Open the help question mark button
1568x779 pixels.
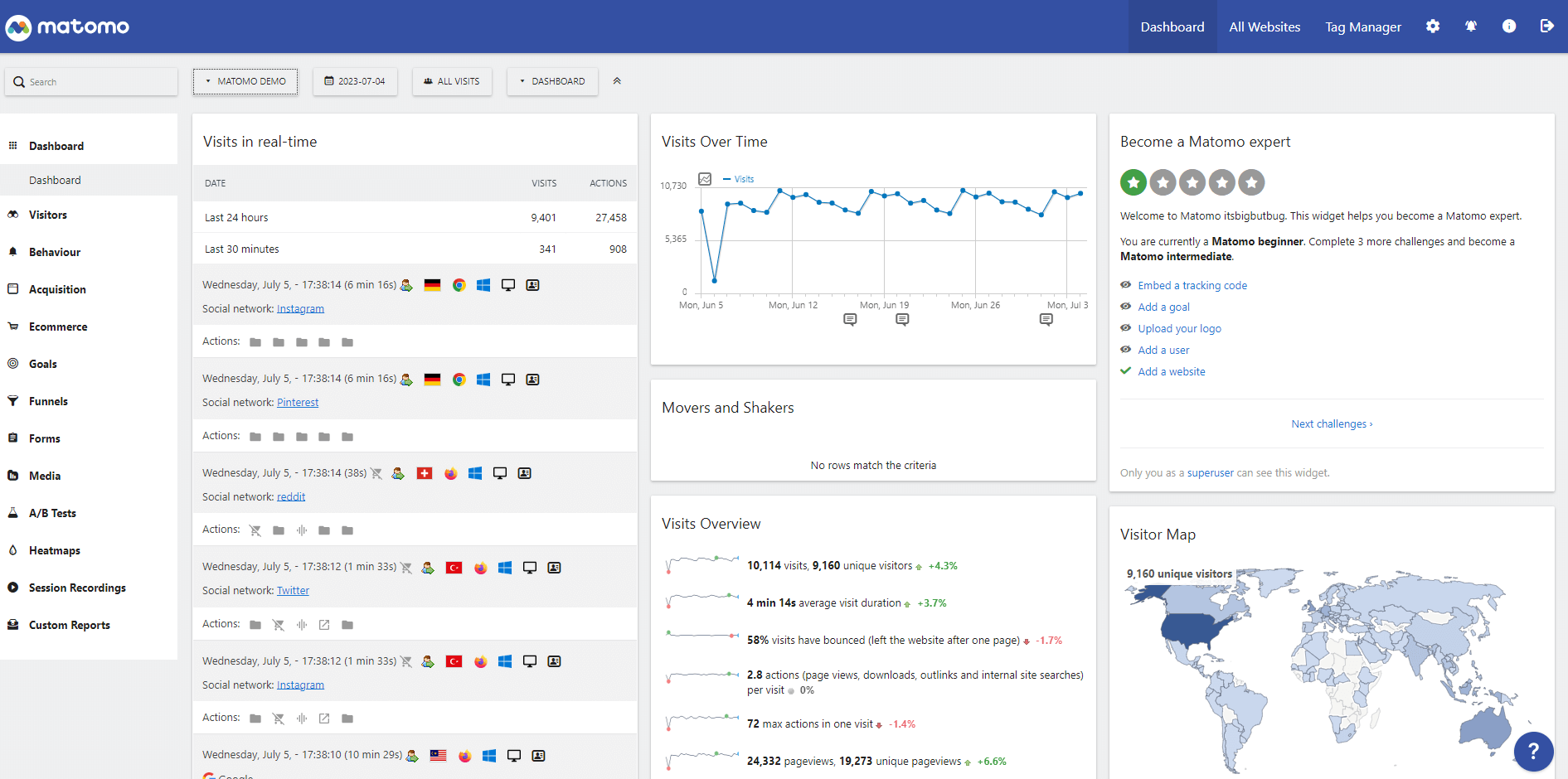[1533, 751]
